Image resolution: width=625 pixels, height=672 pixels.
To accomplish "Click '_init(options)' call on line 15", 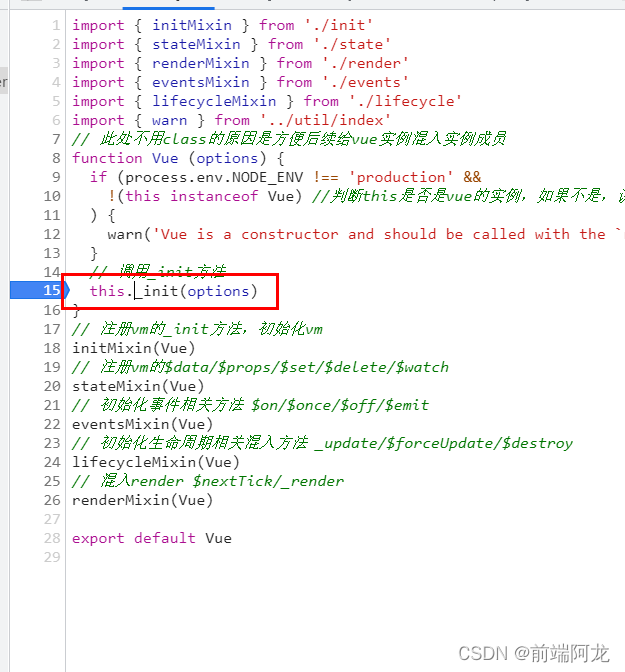I will (197, 291).
